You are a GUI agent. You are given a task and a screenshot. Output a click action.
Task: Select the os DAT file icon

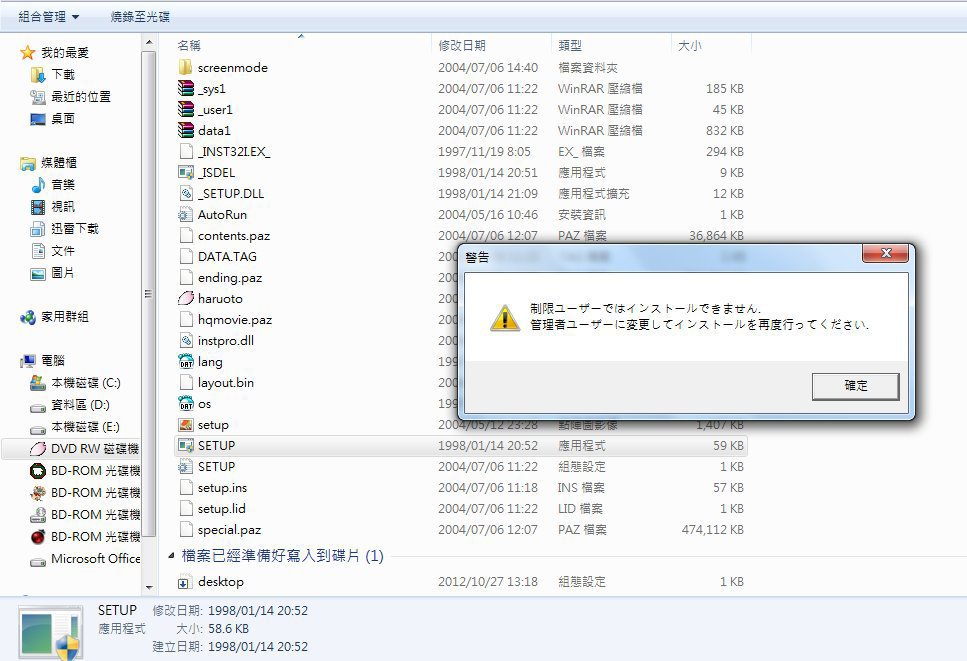tap(186, 403)
